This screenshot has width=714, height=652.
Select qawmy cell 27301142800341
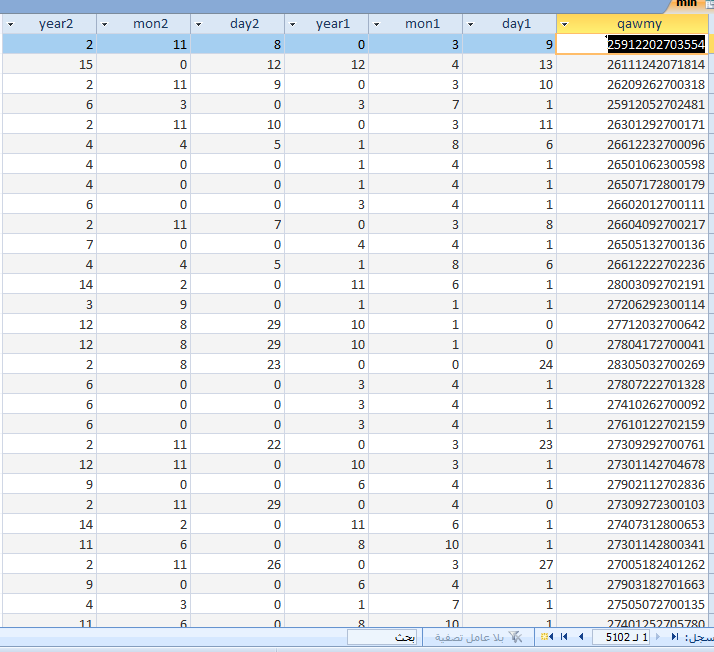pyautogui.click(x=632, y=545)
